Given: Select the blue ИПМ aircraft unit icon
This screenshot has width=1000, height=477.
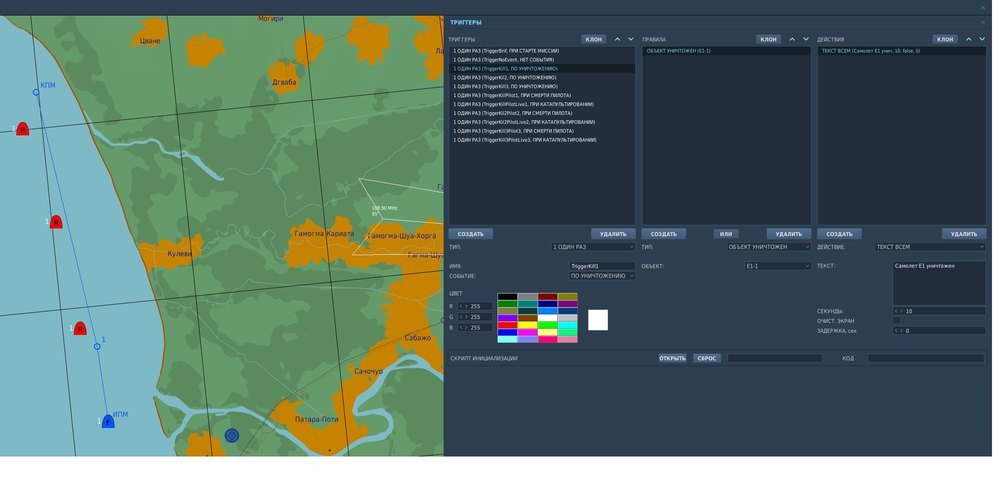Looking at the screenshot, I should tap(108, 422).
